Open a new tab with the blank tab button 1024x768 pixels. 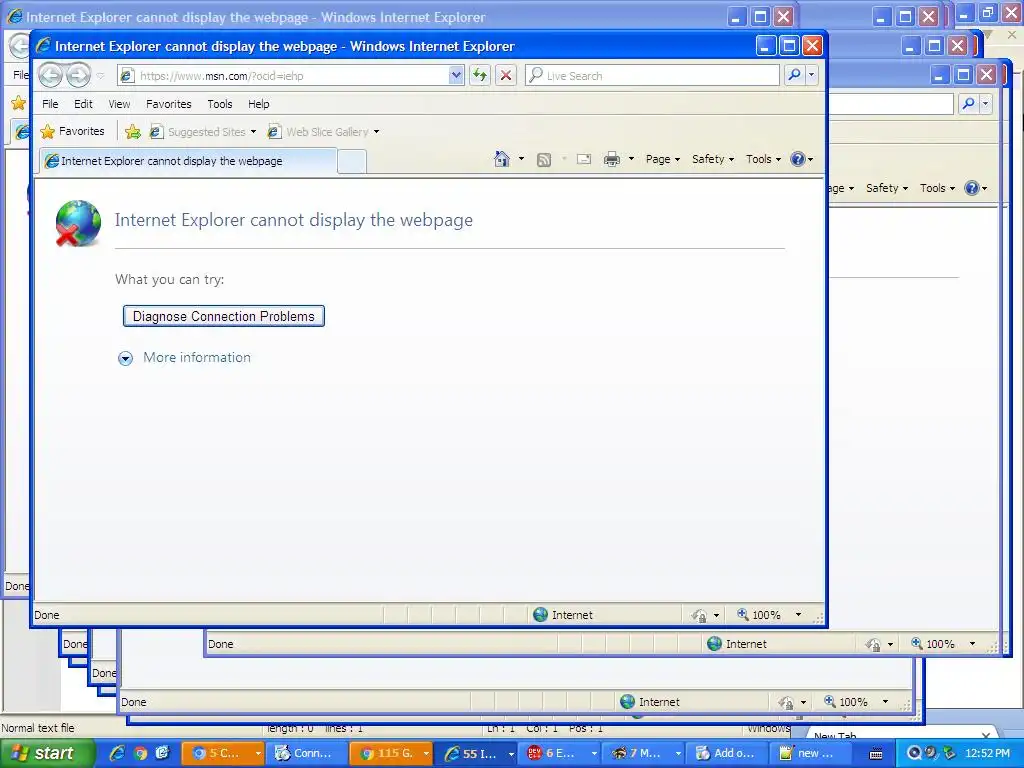352,161
